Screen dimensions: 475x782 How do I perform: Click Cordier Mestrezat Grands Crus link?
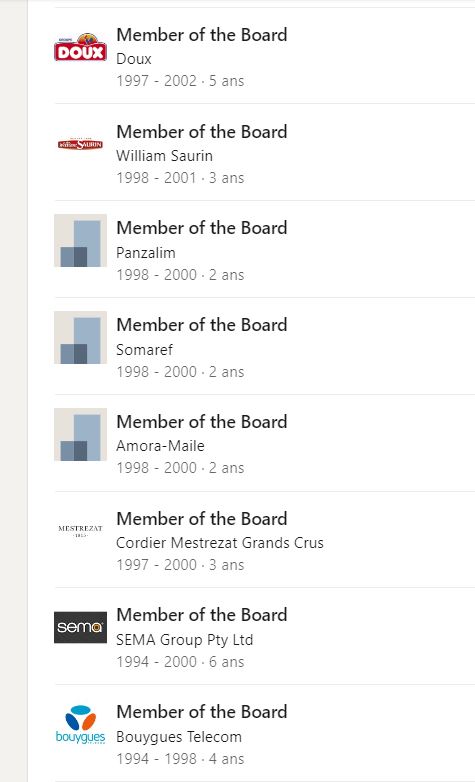pyautogui.click(x=220, y=542)
